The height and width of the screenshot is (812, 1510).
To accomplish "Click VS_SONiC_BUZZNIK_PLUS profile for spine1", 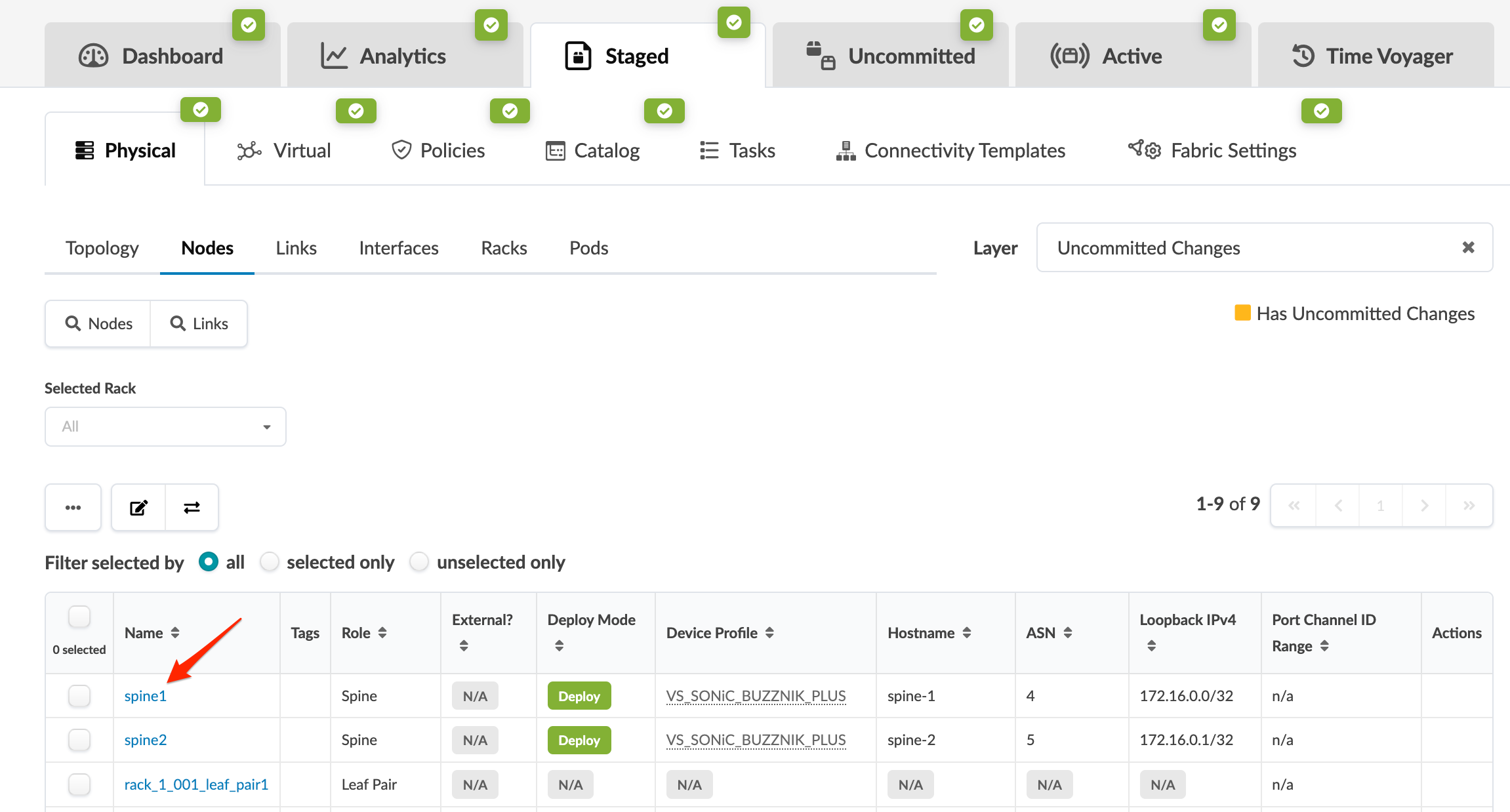I will 756,695.
